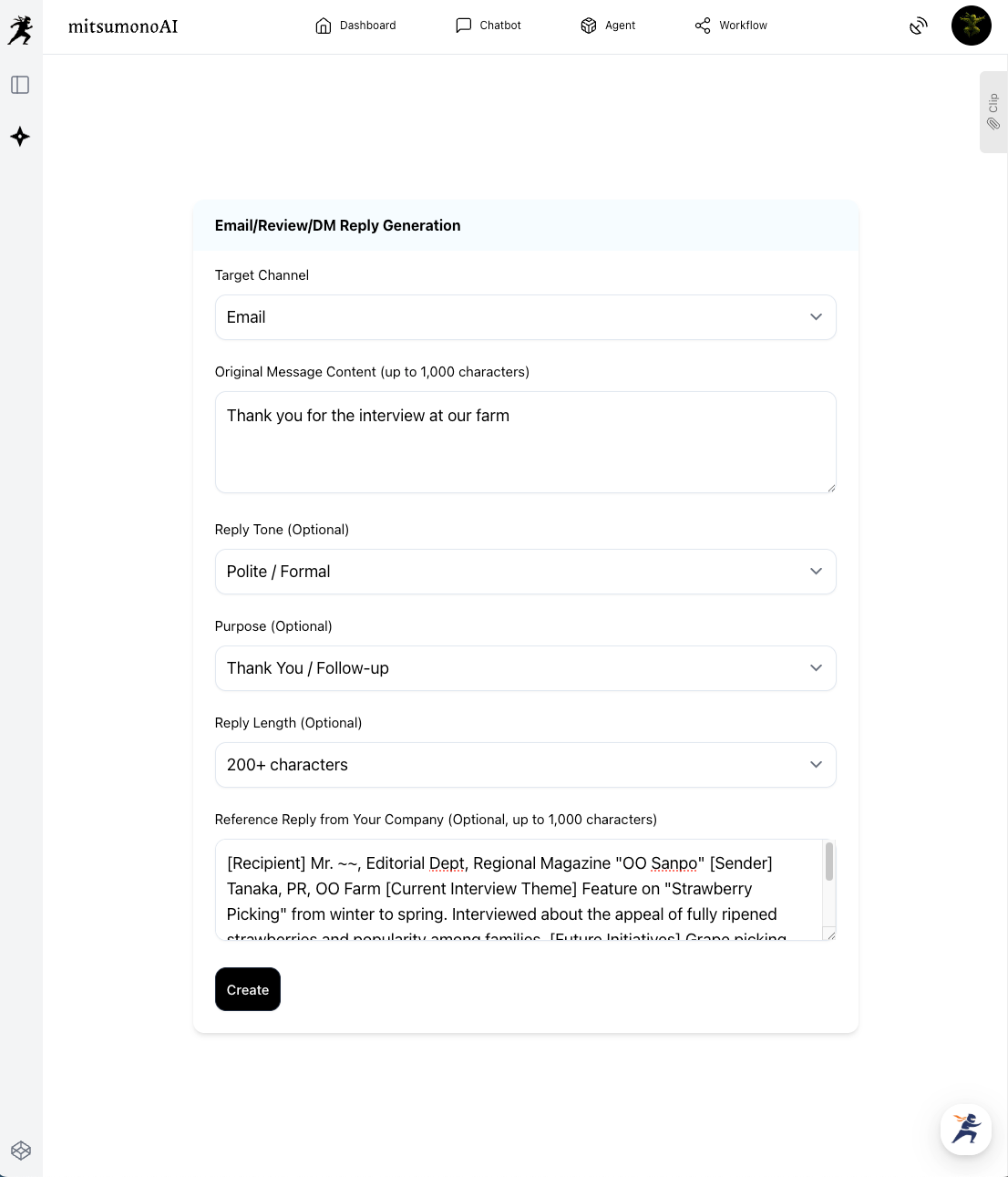Click the satellite broadcast icon in header
The image size is (1008, 1177).
coord(919,26)
